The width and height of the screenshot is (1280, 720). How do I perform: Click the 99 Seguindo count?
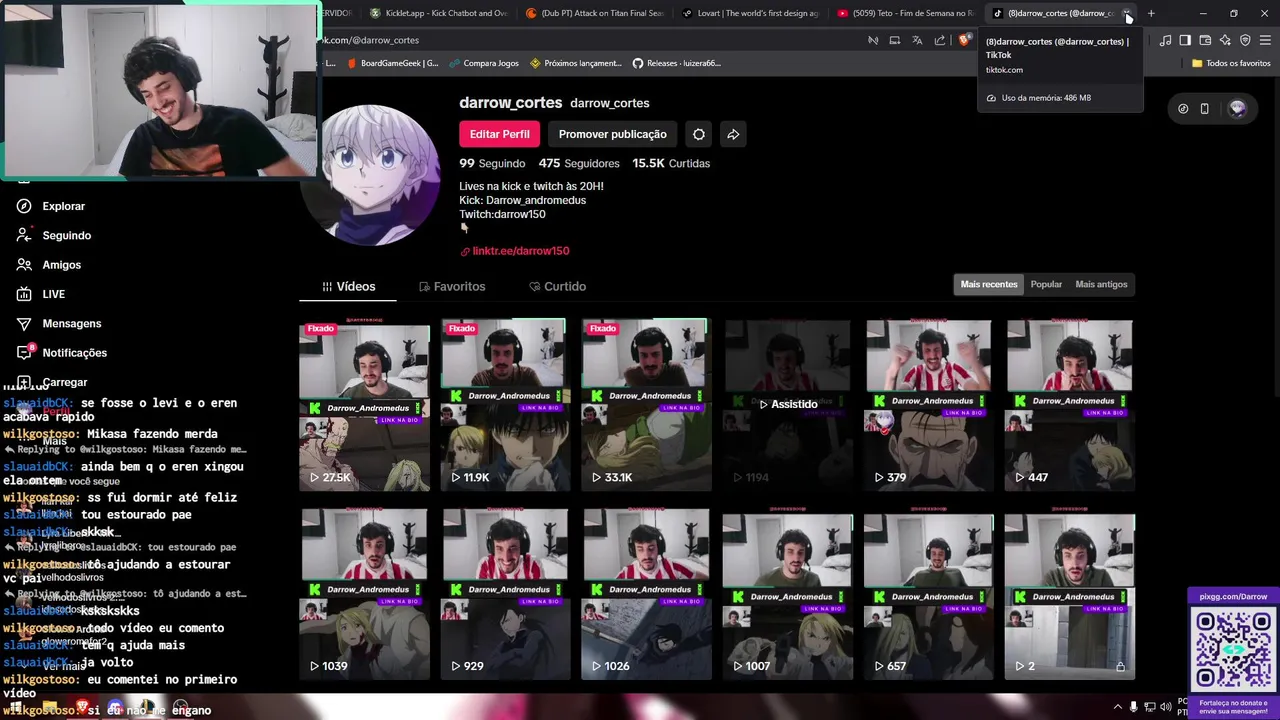(492, 163)
